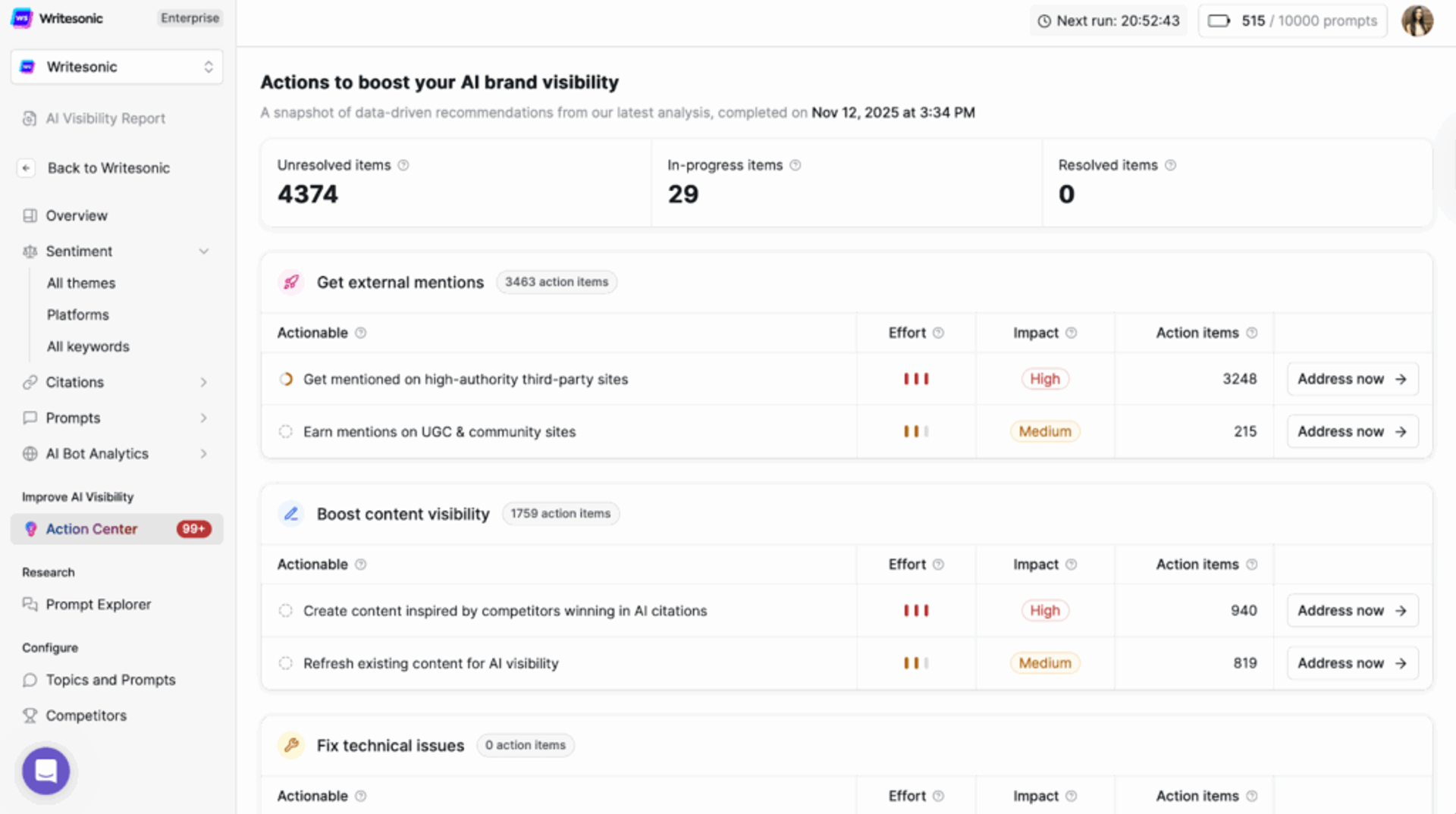
Task: Open the AI Visibility Report link
Action: coord(105,118)
